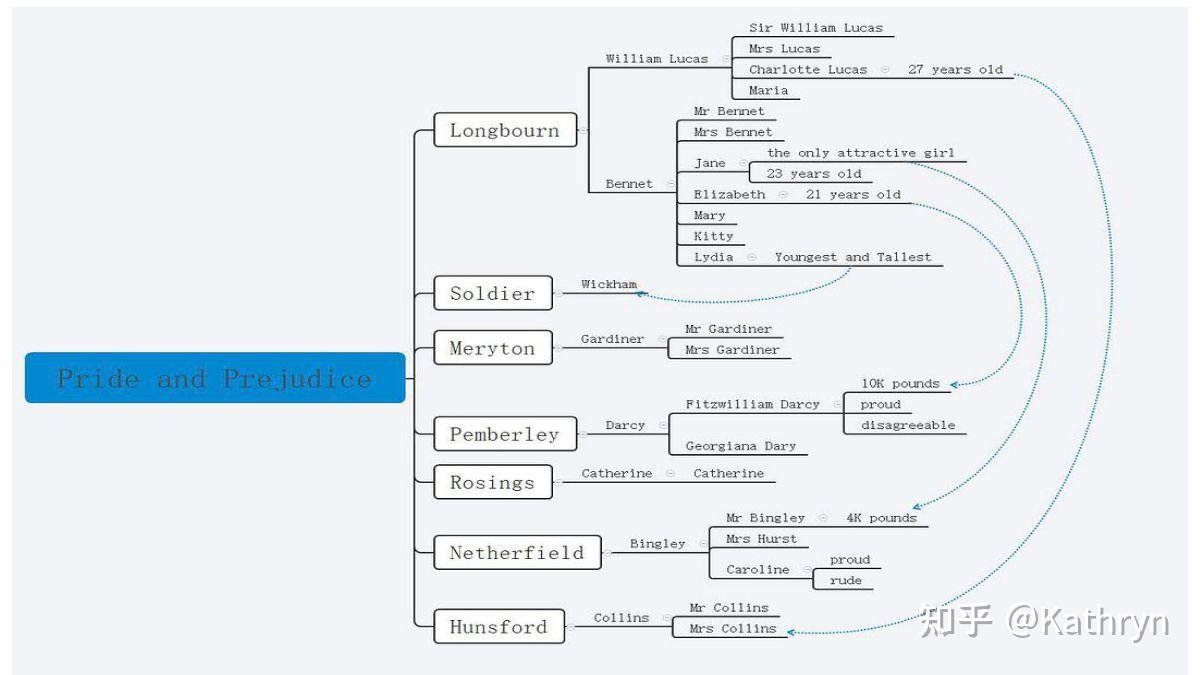Viewport: 1200px width, 675px height.
Task: Select Lydia's Youngest and Tallest note
Action: click(853, 257)
